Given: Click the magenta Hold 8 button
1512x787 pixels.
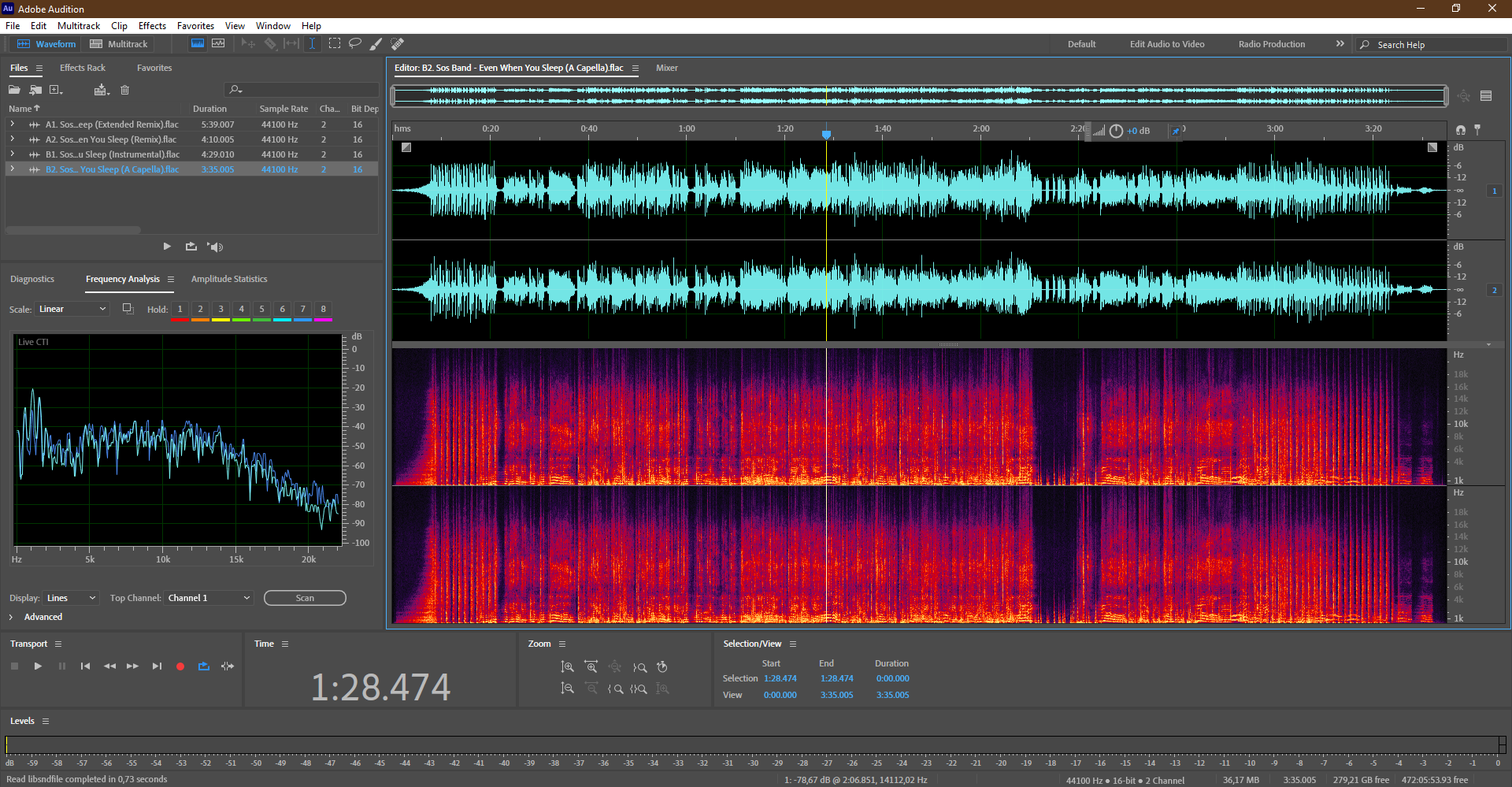Looking at the screenshot, I should 323,310.
